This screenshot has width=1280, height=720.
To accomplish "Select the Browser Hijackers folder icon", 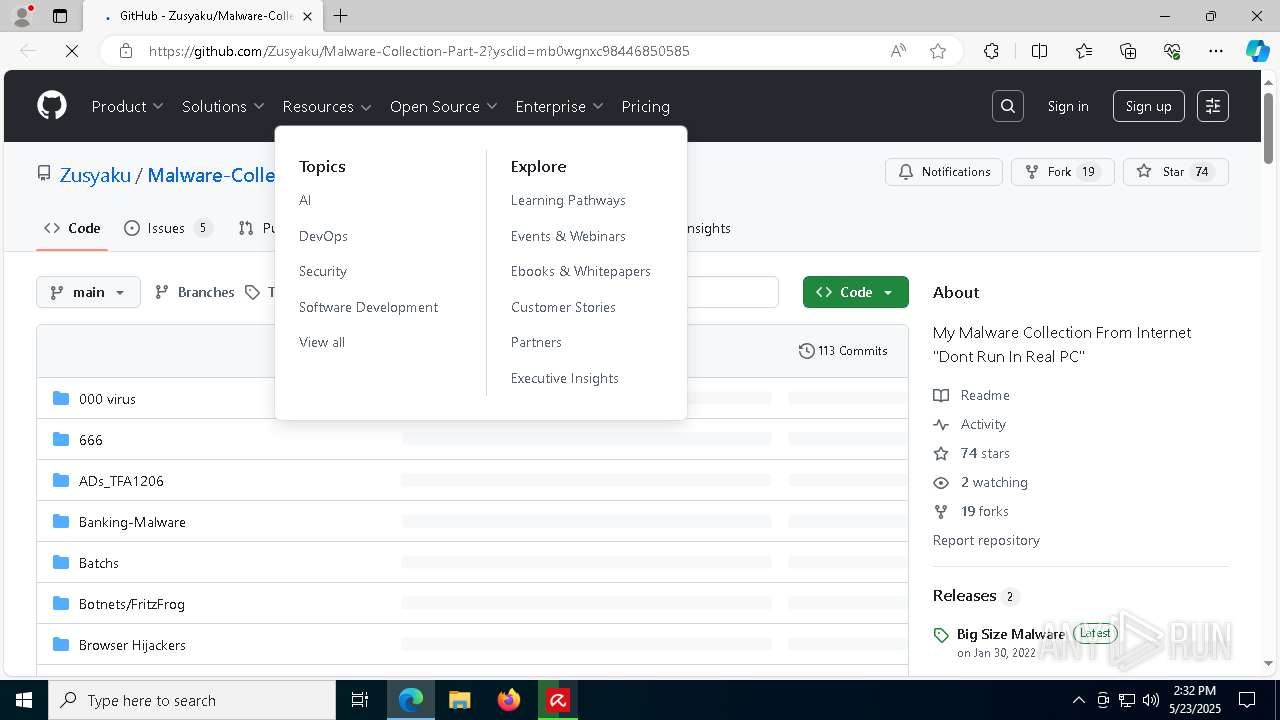I will 61,644.
